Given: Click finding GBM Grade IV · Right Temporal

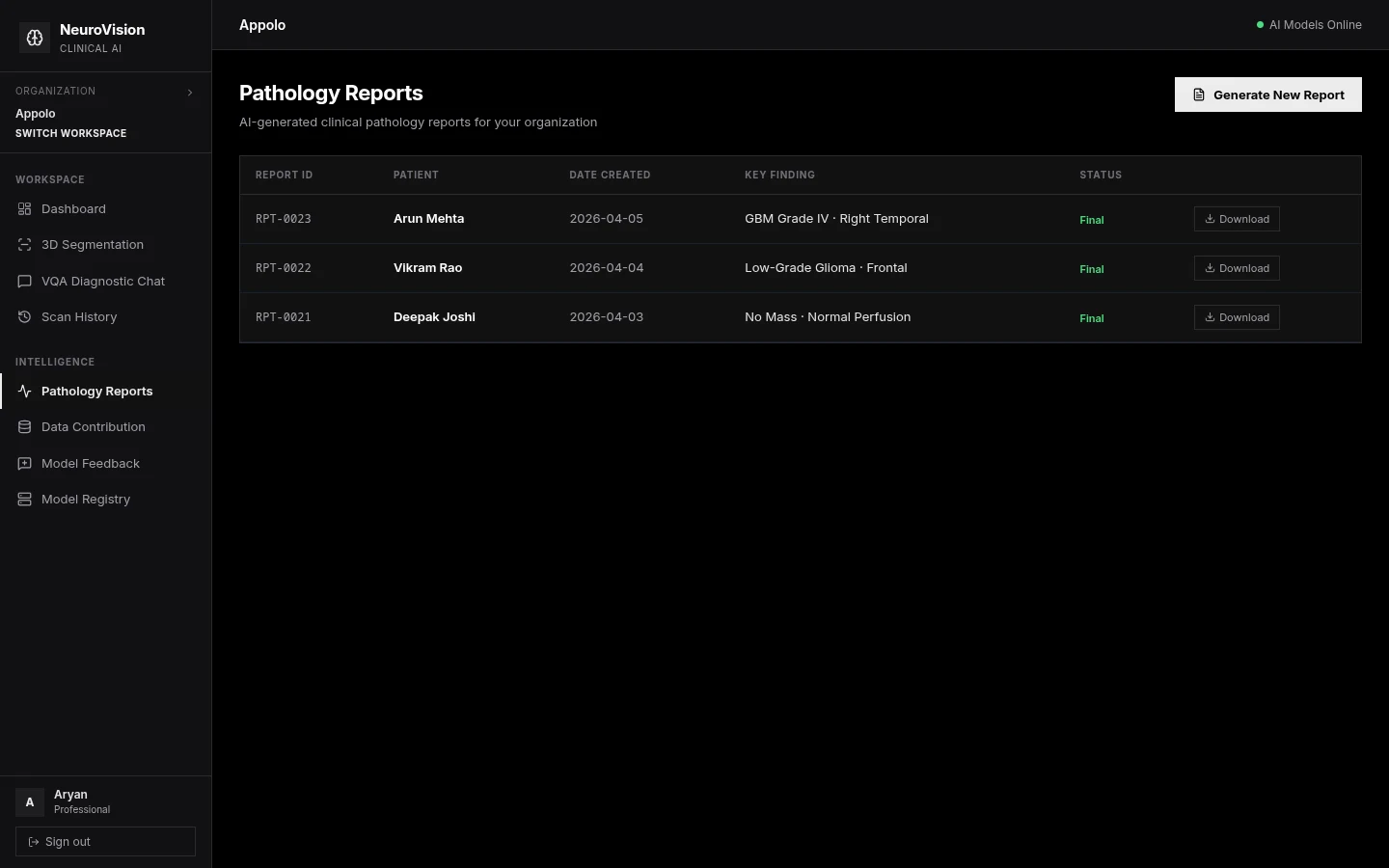Looking at the screenshot, I should tap(836, 219).
